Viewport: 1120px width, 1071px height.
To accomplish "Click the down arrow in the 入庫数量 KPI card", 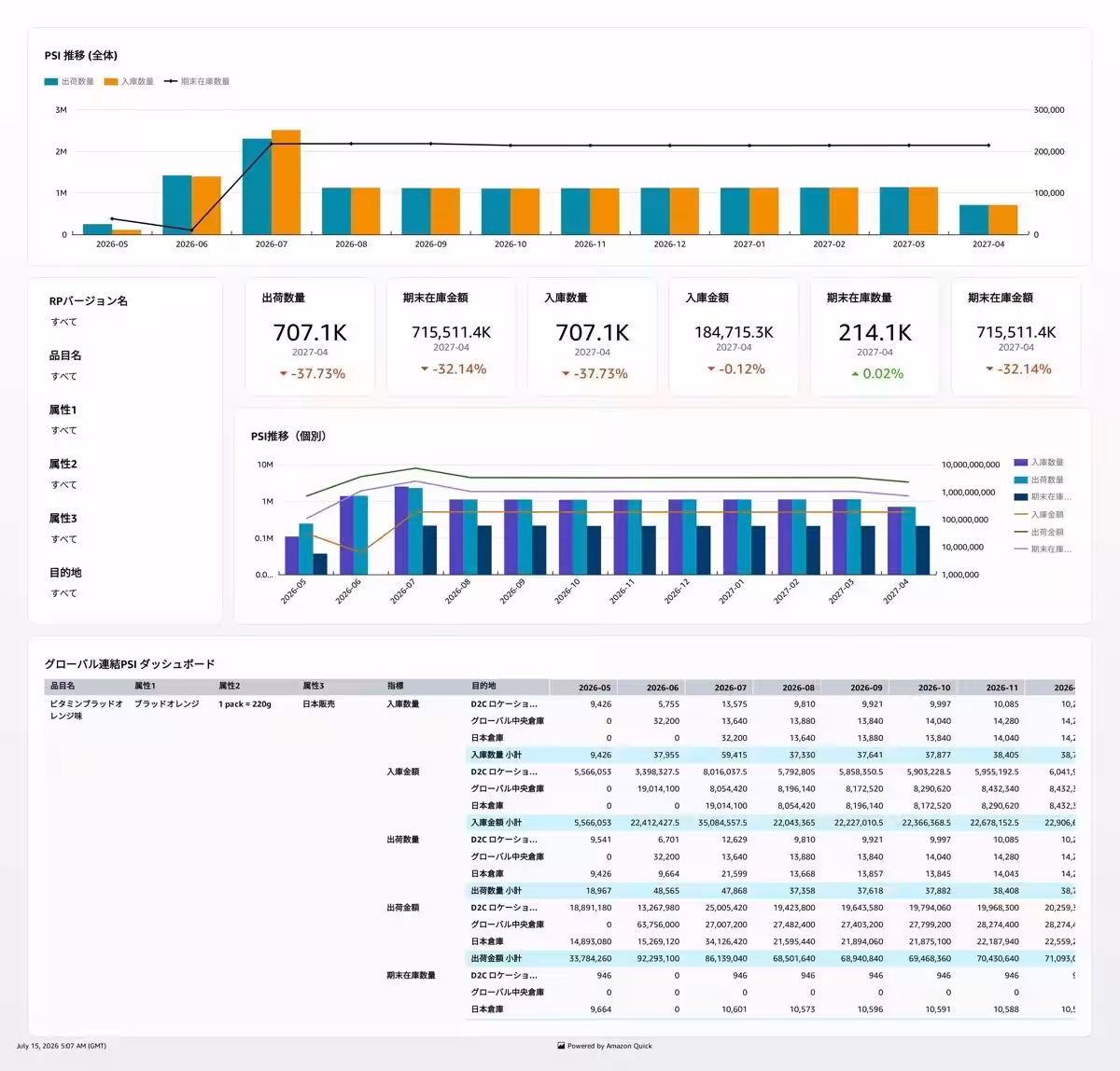I will (x=566, y=374).
